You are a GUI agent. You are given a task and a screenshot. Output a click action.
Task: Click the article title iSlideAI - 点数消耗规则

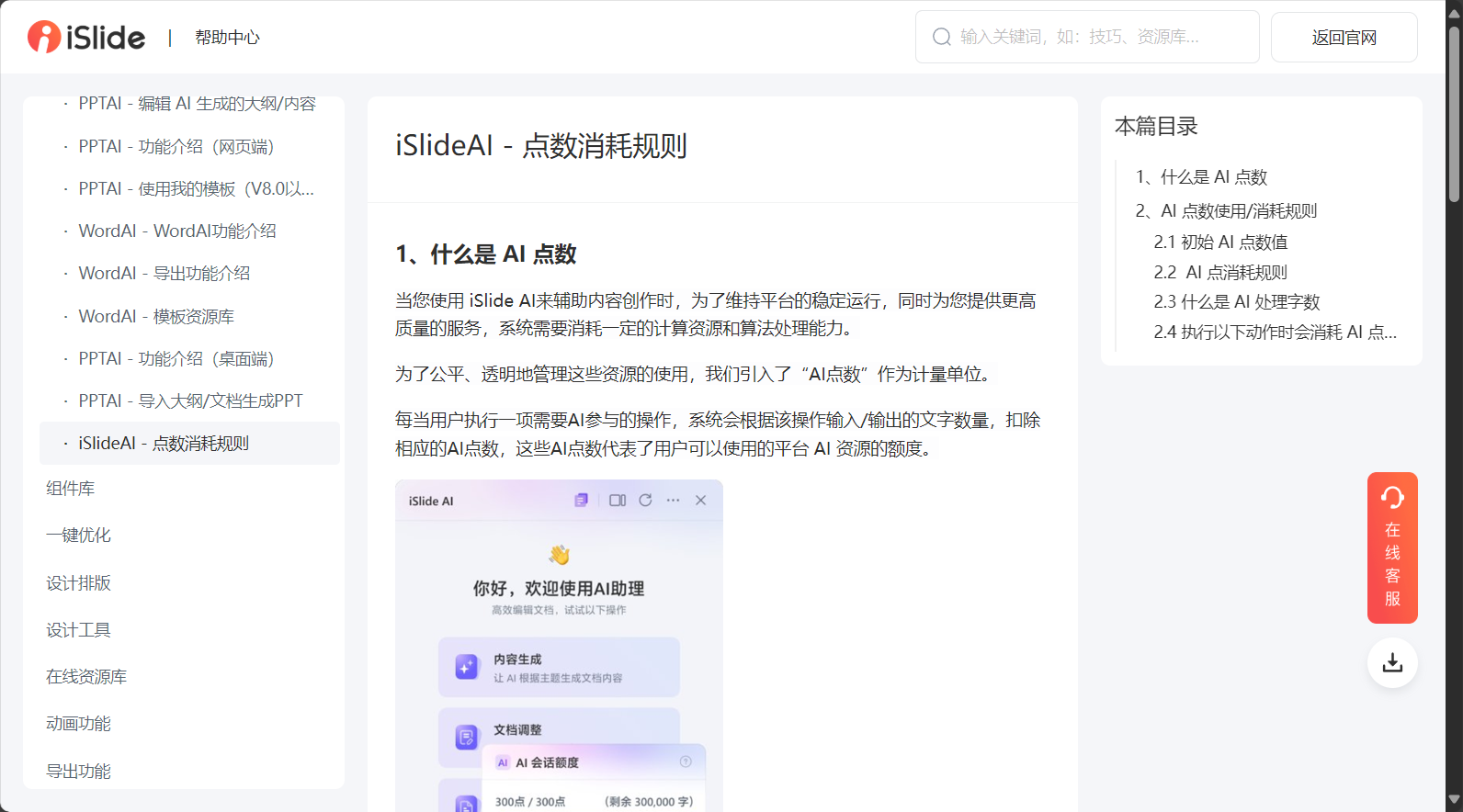(541, 146)
